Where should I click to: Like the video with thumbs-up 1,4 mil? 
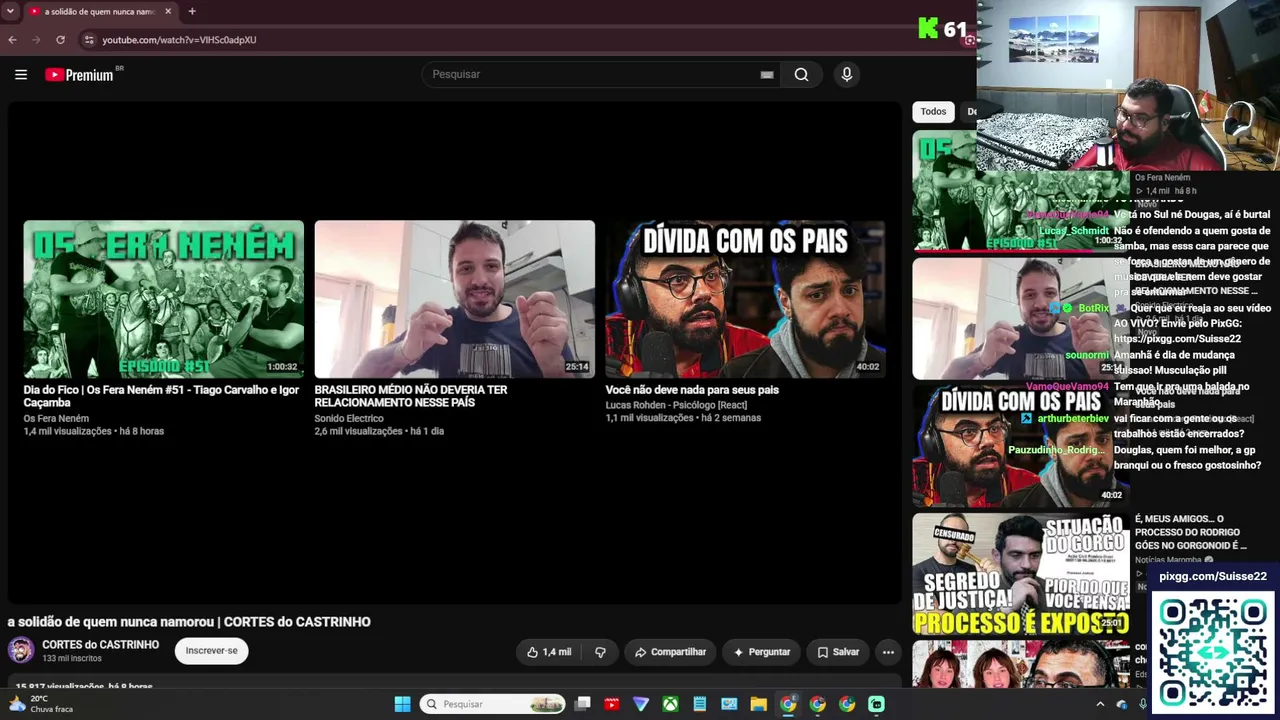[549, 652]
